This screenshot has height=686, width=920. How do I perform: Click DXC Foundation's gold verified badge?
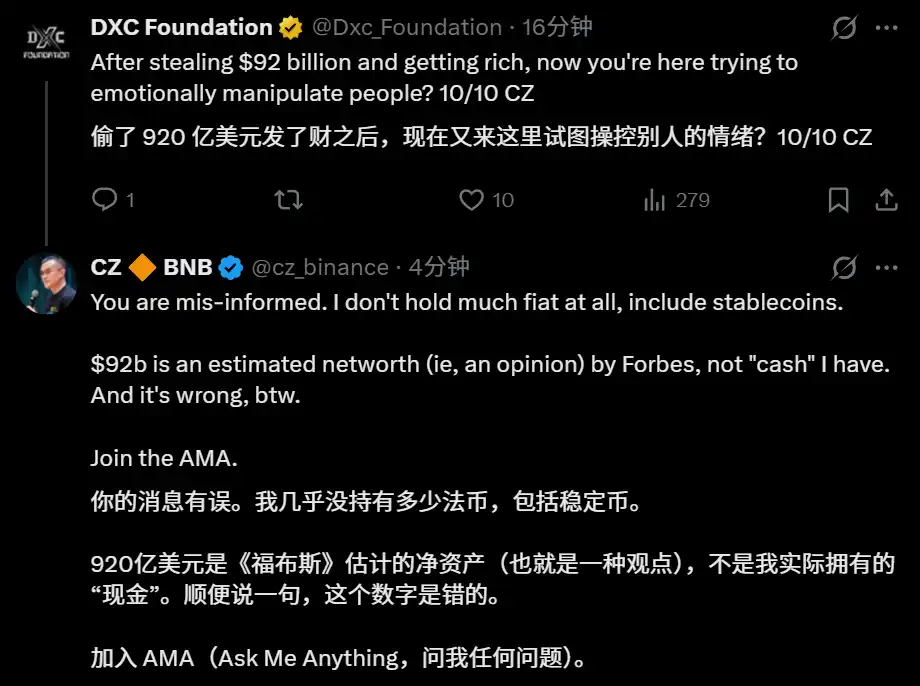pos(291,27)
